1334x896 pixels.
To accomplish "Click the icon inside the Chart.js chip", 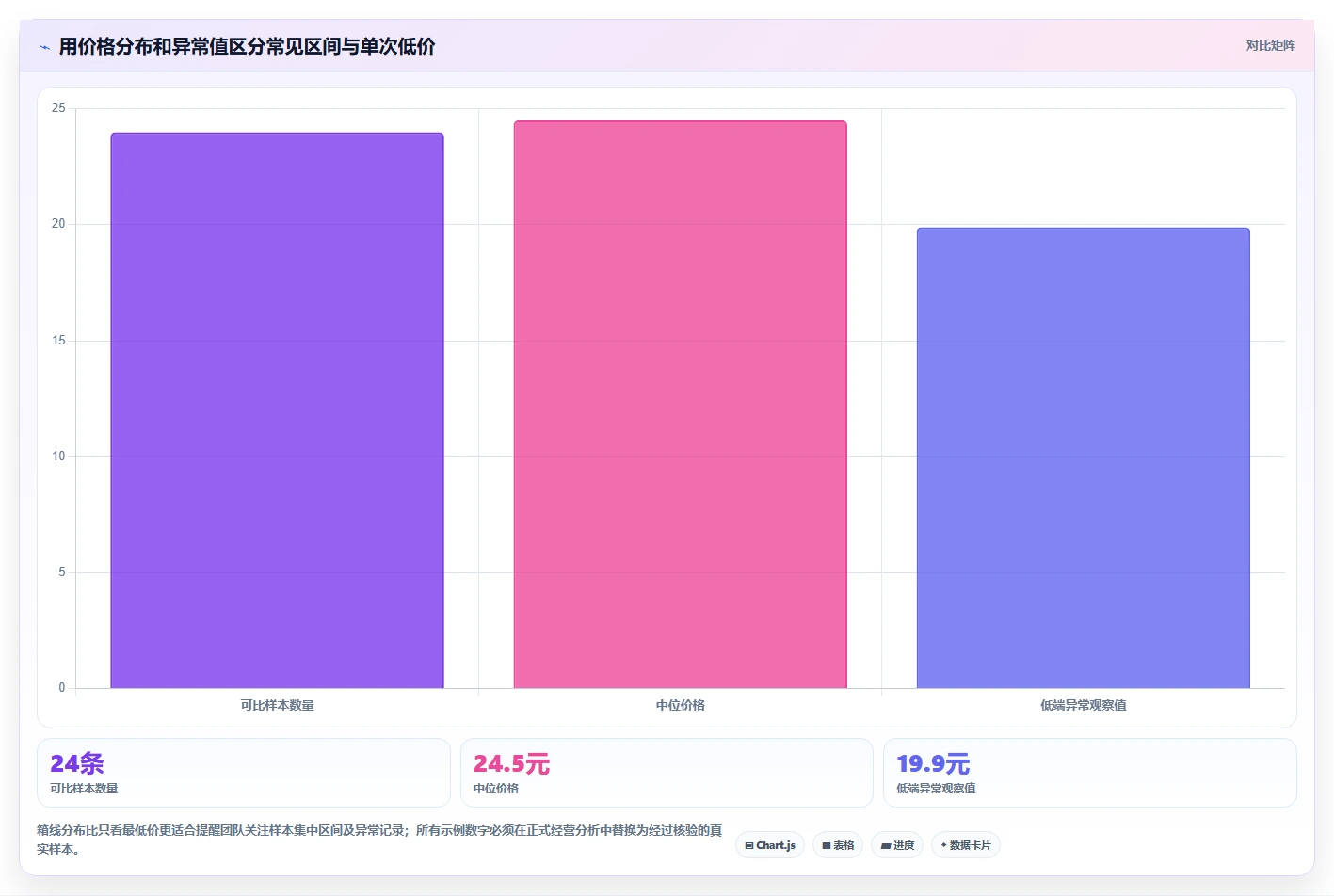I will pyautogui.click(x=749, y=846).
